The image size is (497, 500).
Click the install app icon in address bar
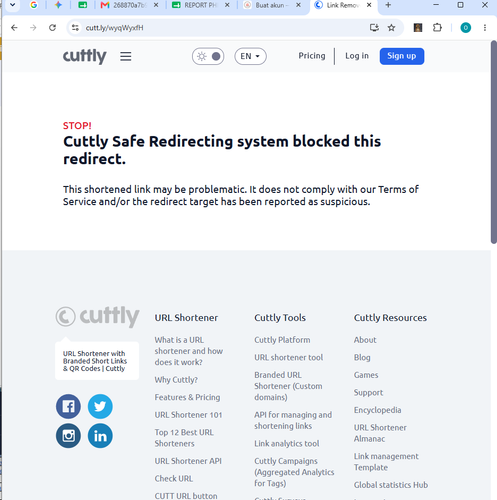click(374, 28)
